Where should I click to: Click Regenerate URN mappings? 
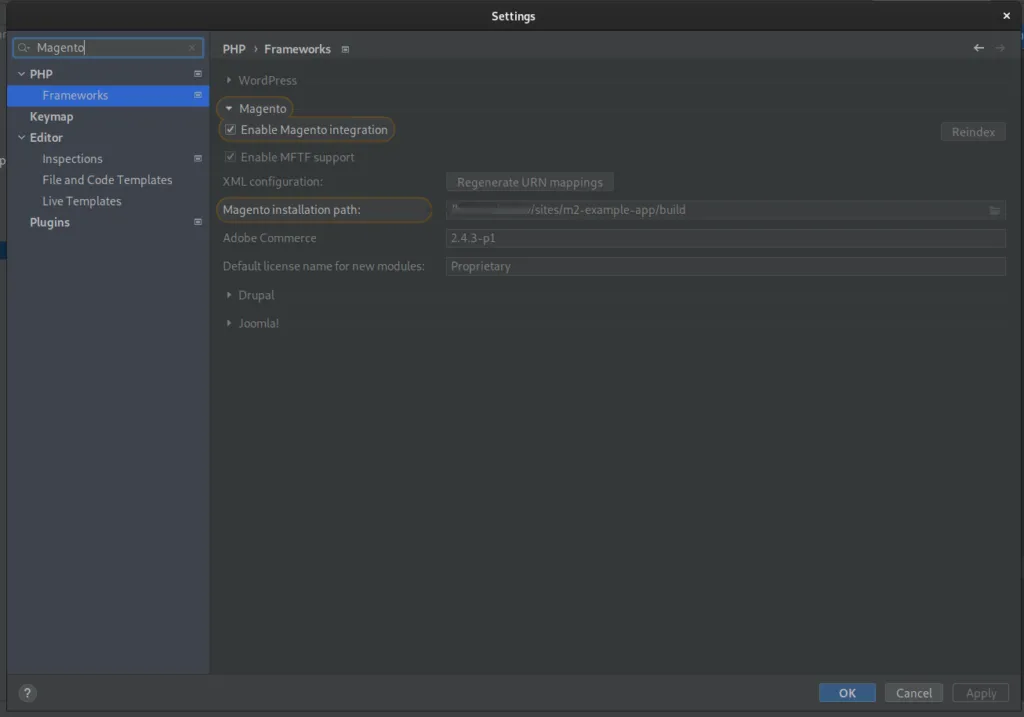click(530, 181)
